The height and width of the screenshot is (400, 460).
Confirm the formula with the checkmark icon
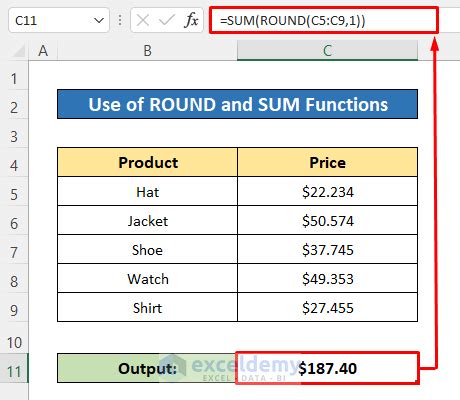coord(167,21)
